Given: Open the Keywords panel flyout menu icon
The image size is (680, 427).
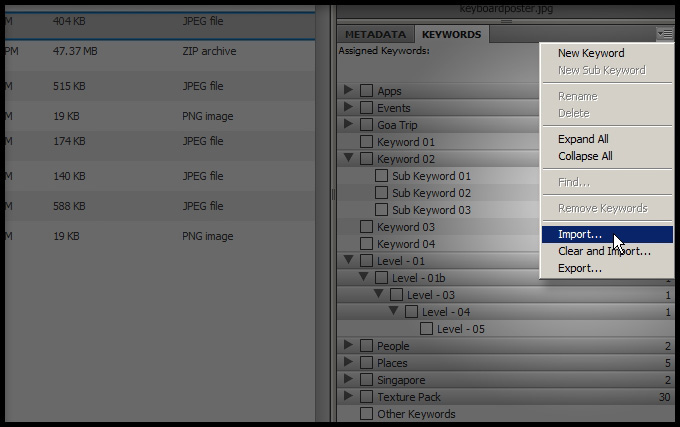Looking at the screenshot, I should [x=665, y=34].
